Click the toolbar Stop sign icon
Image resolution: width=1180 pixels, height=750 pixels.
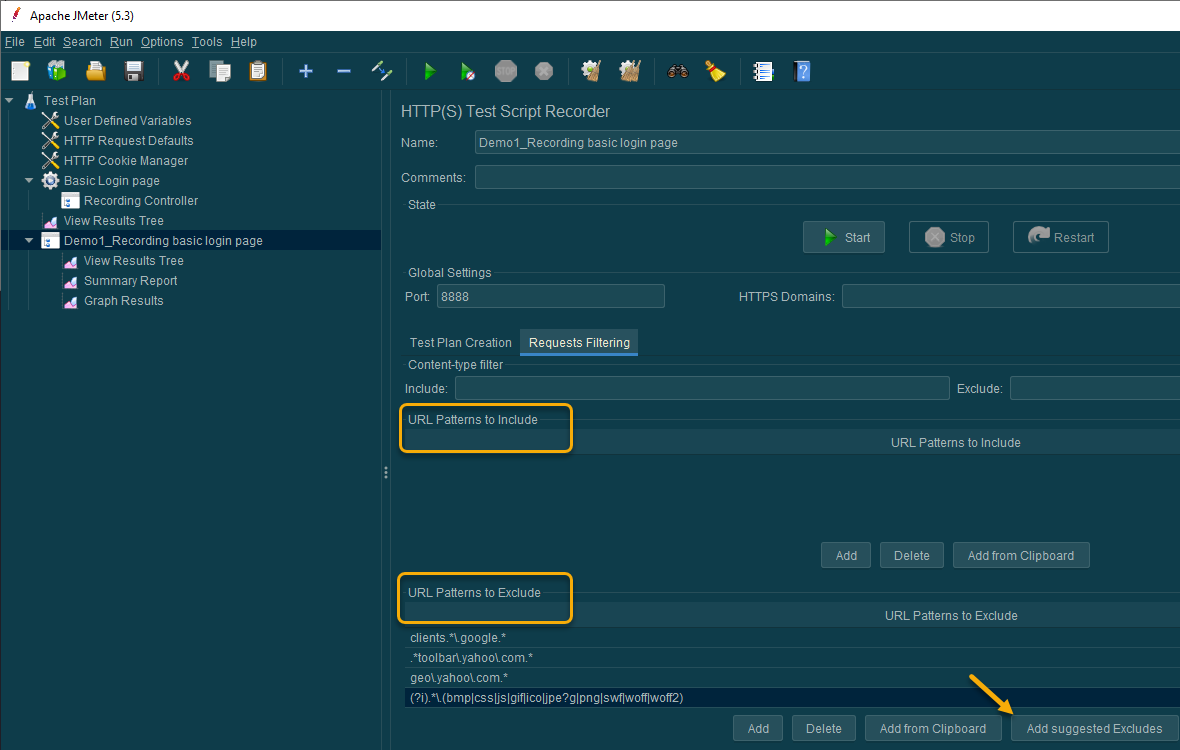click(506, 71)
